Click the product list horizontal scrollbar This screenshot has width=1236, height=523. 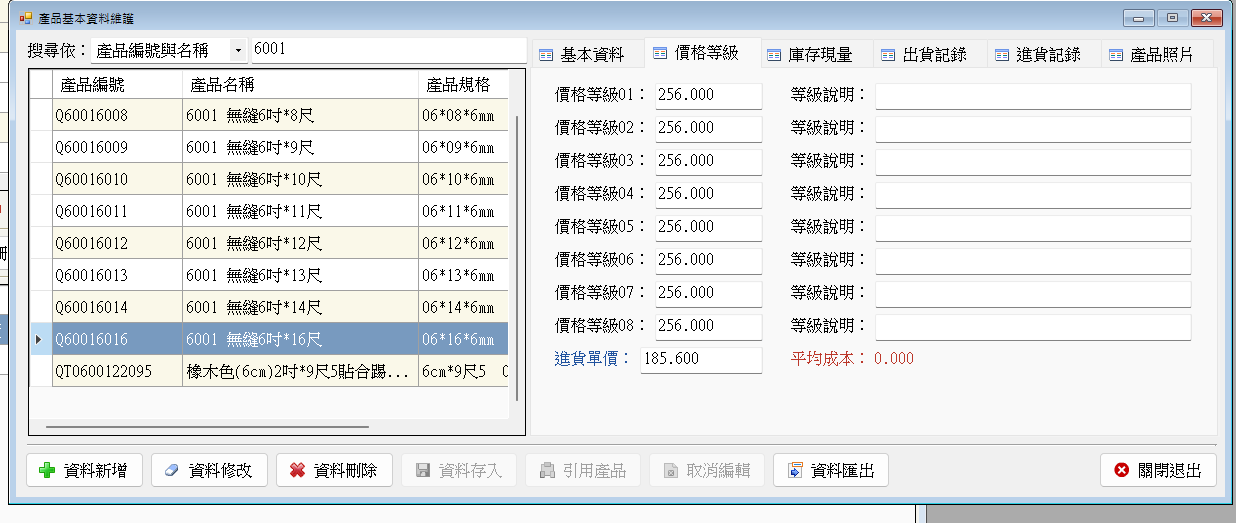(208, 427)
